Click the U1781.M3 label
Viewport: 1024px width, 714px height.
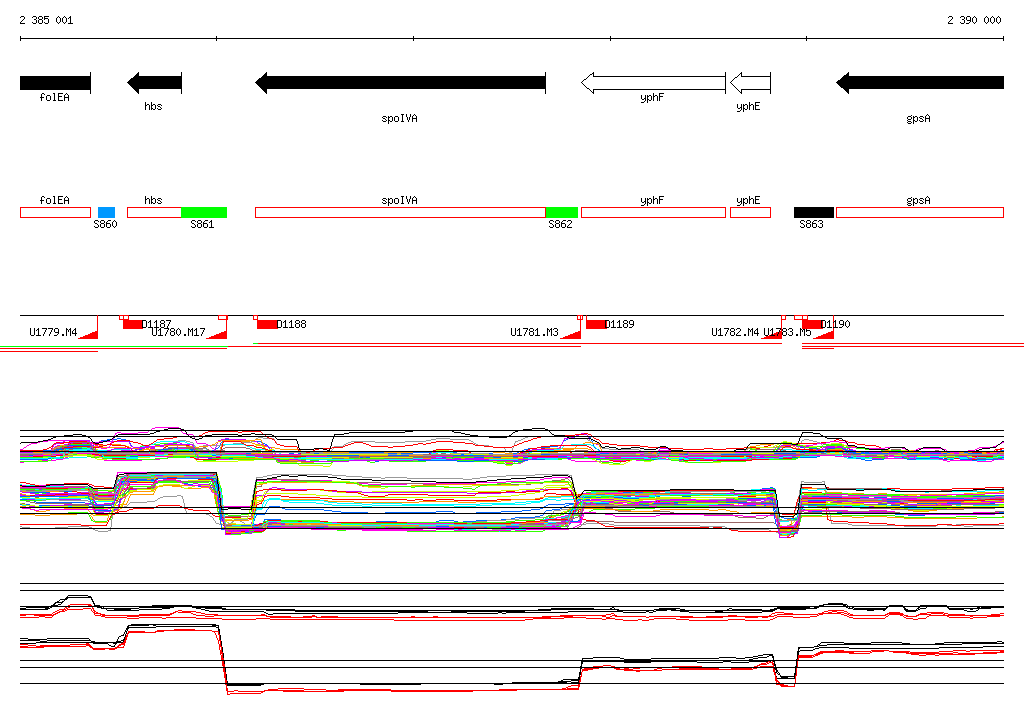pos(534,333)
